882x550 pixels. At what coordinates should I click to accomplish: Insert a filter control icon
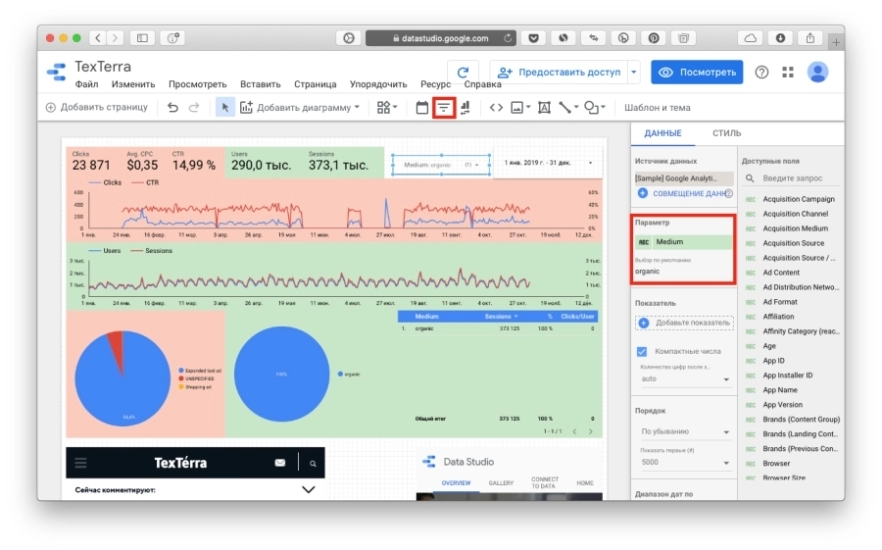[x=444, y=107]
